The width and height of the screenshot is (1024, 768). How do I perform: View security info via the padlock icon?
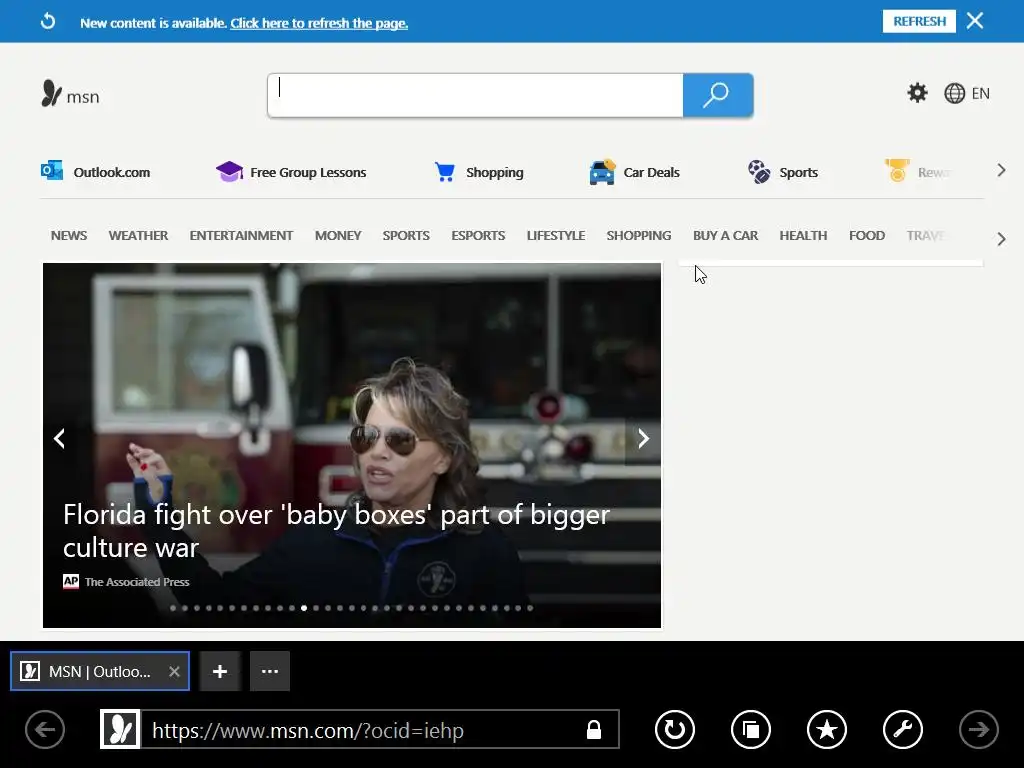(594, 729)
